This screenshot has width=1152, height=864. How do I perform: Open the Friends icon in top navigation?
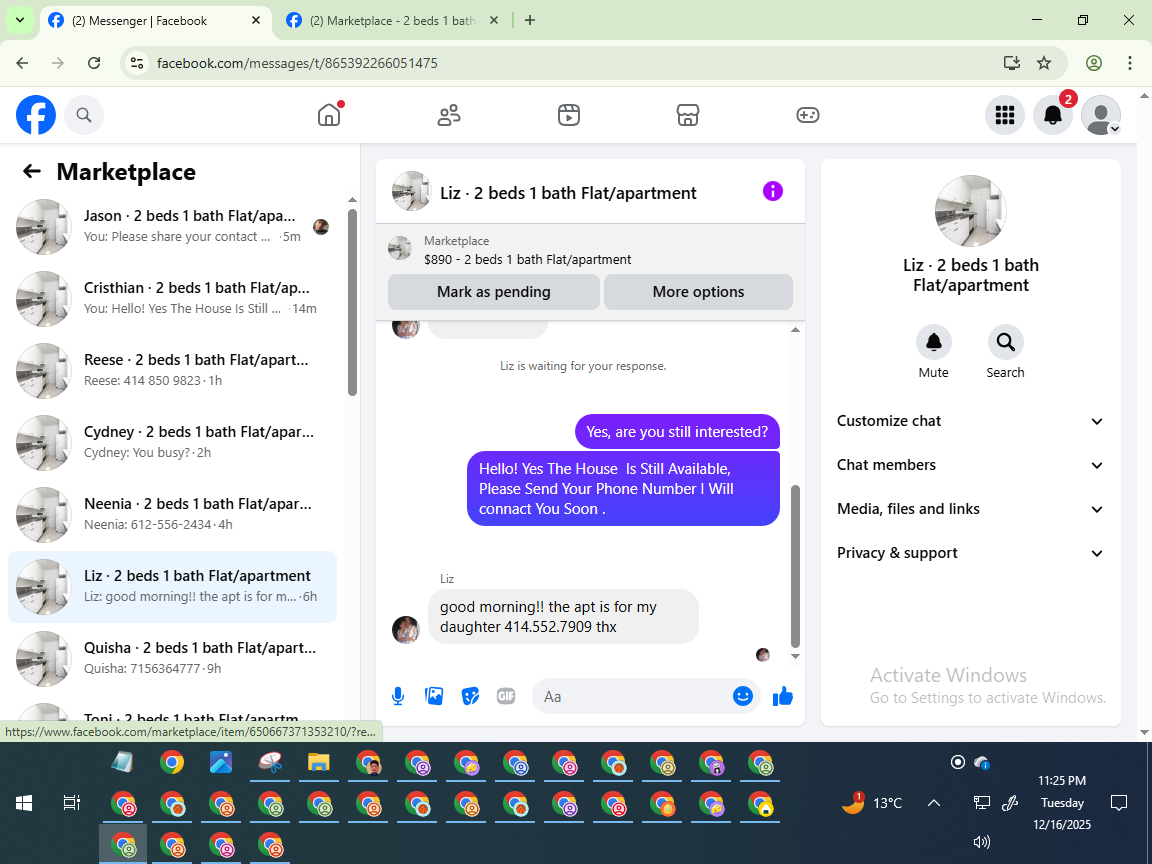click(x=449, y=115)
